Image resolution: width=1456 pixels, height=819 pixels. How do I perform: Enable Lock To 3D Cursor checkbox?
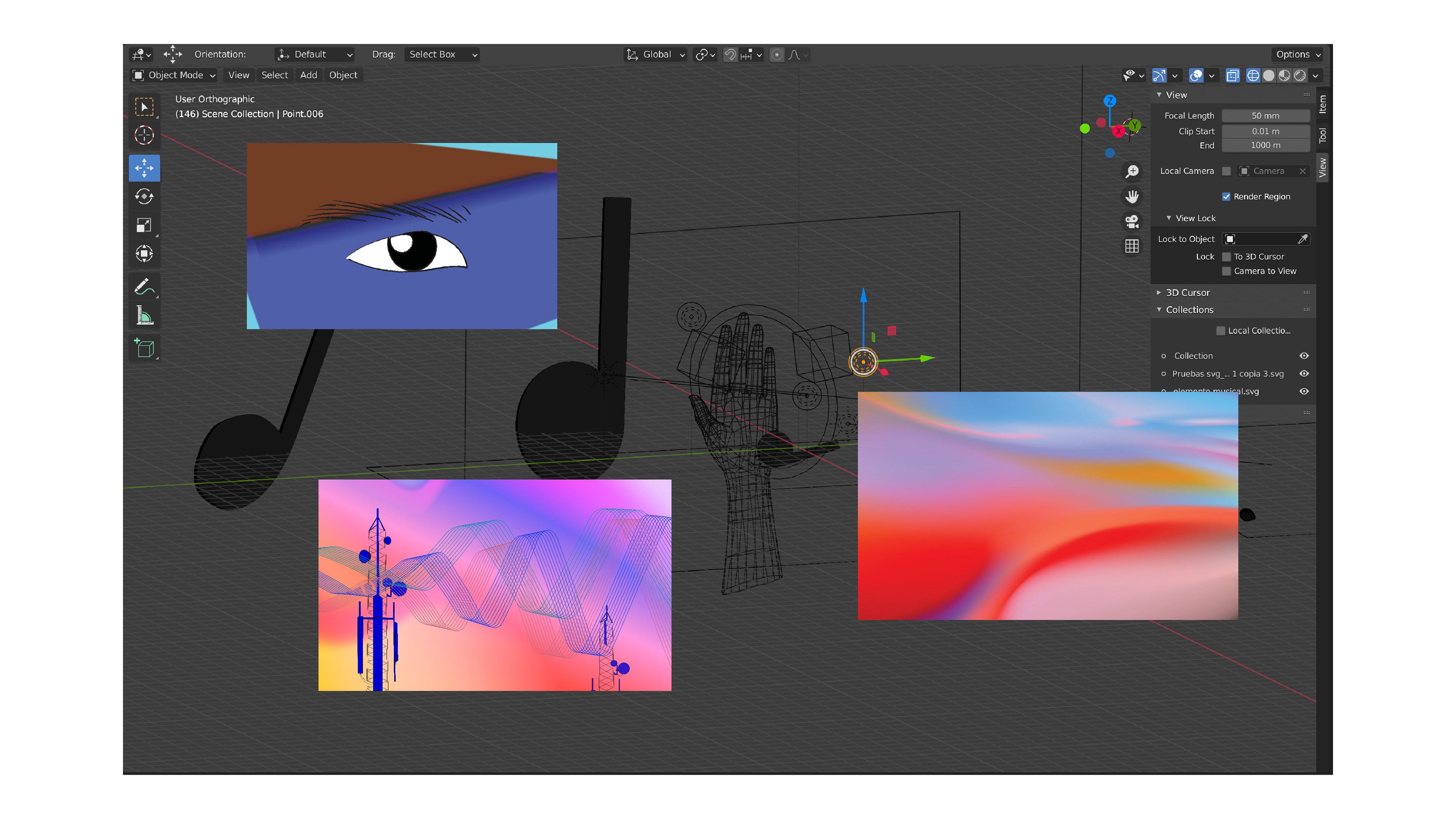tap(1226, 257)
